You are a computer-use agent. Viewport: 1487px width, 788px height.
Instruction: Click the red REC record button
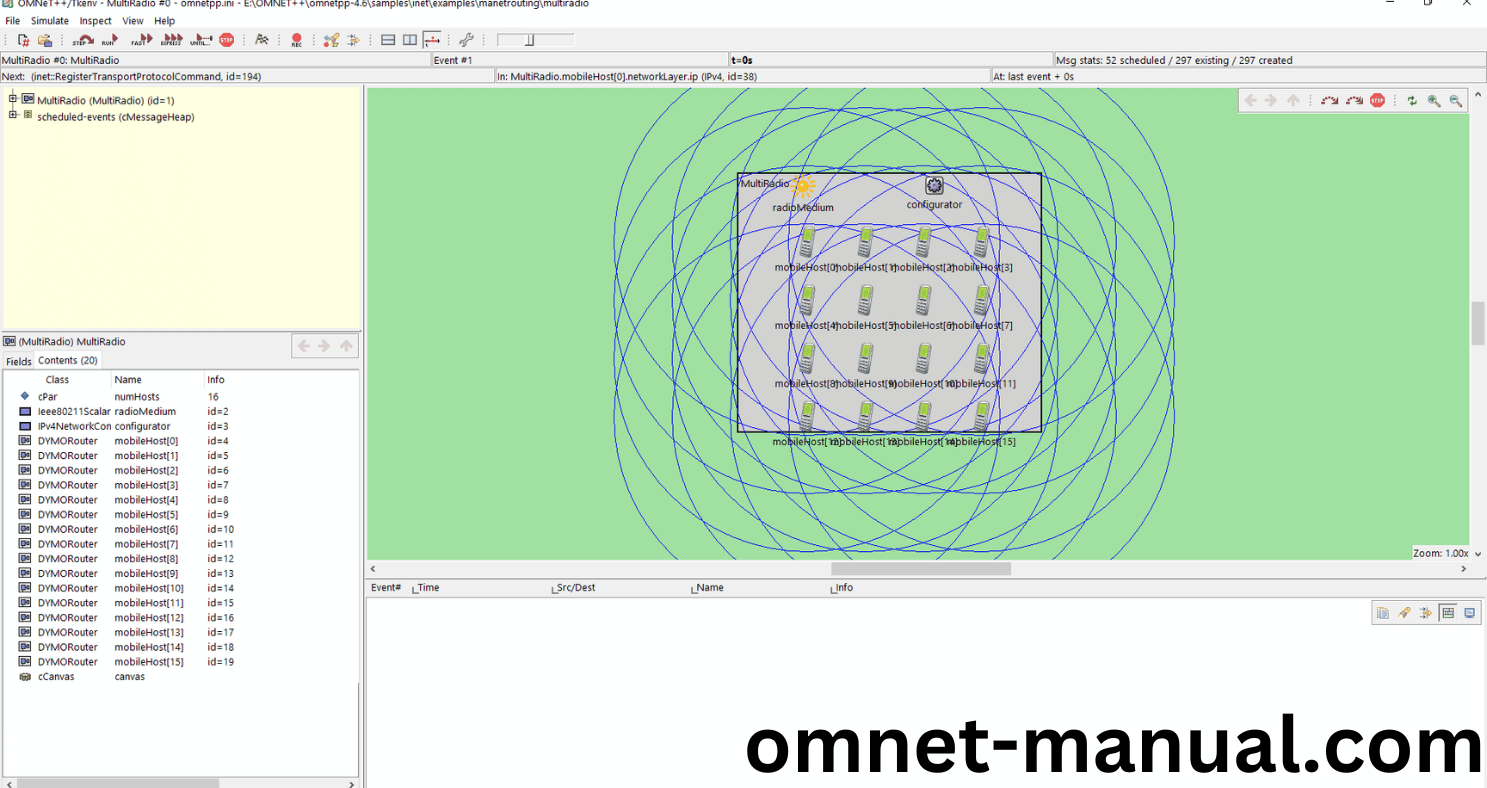pos(296,40)
